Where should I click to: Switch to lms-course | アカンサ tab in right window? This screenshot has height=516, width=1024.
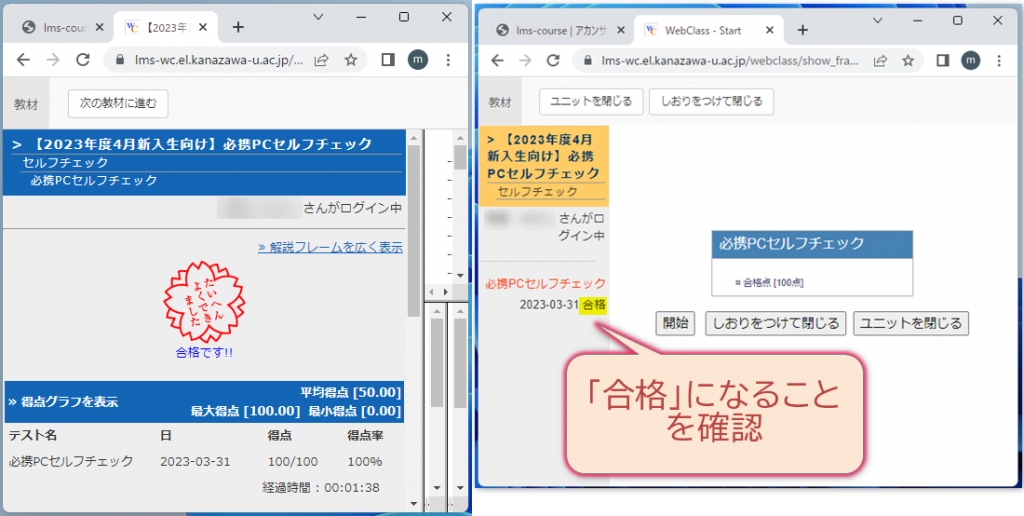(x=560, y=30)
